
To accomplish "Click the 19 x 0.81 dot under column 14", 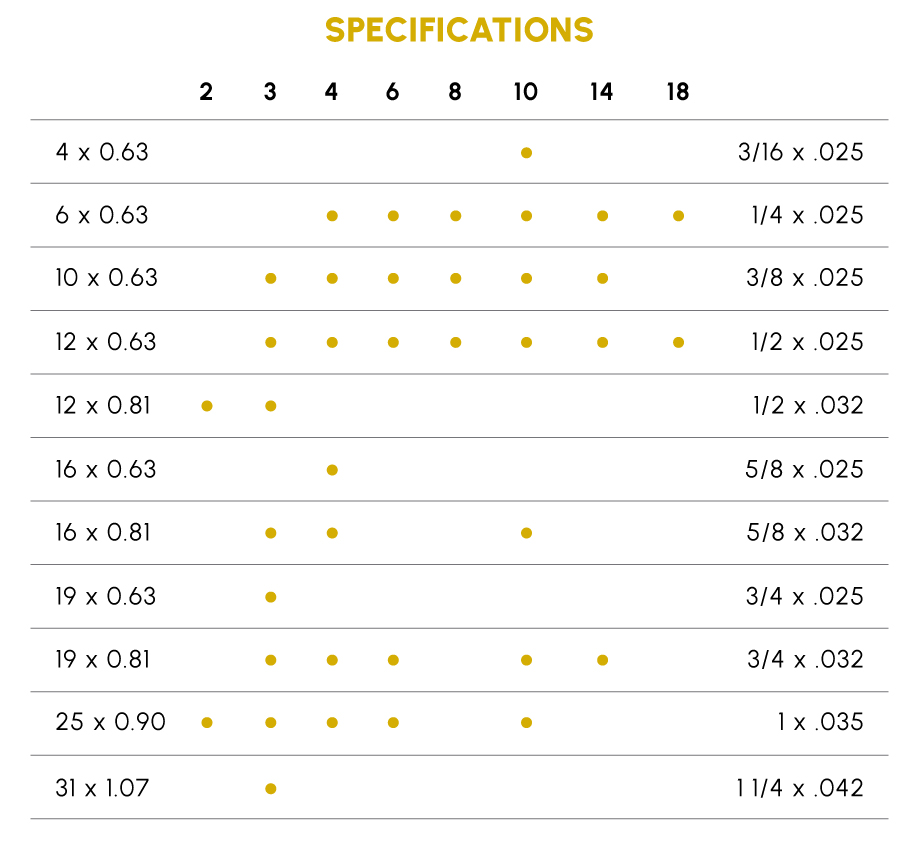I will (x=602, y=660).
